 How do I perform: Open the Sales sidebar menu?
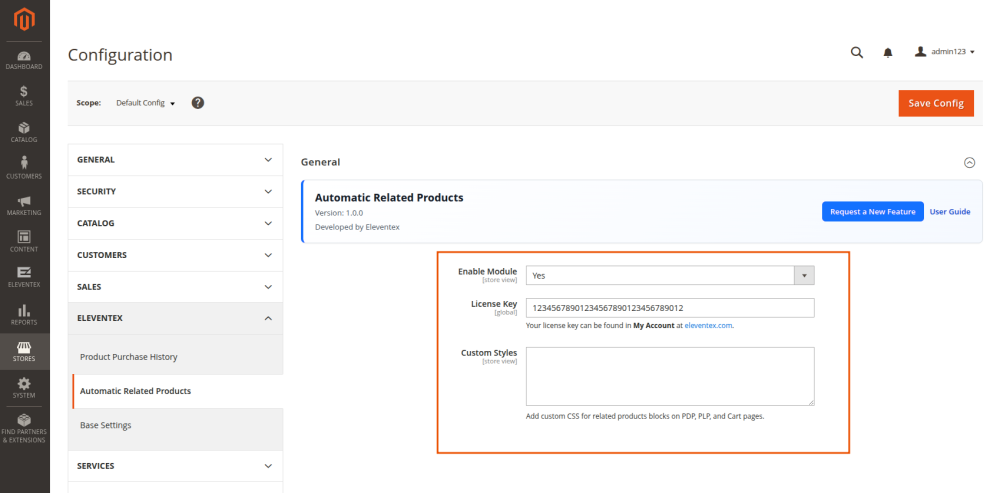coord(24,95)
